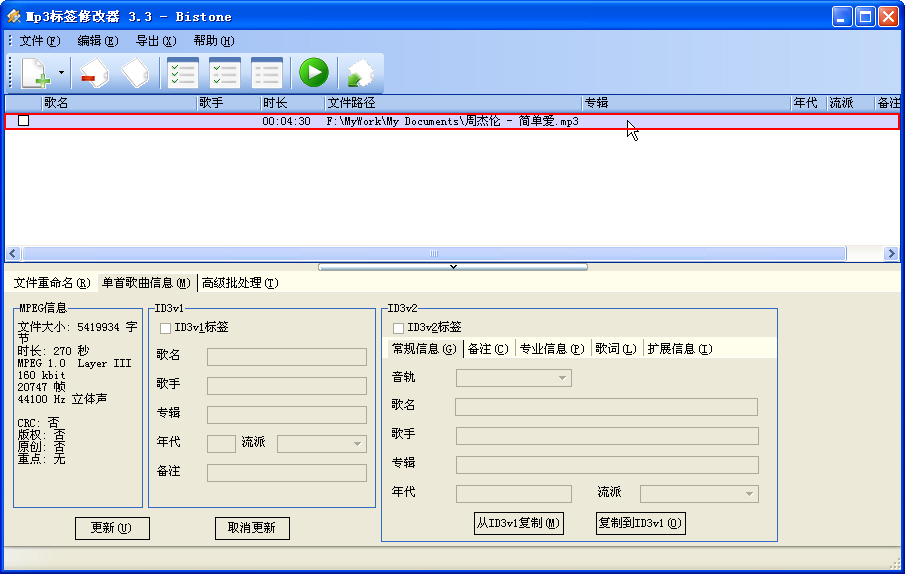Image resolution: width=905 pixels, height=574 pixels.
Task: Click the 从ID3v1复制 button
Action: (x=518, y=523)
